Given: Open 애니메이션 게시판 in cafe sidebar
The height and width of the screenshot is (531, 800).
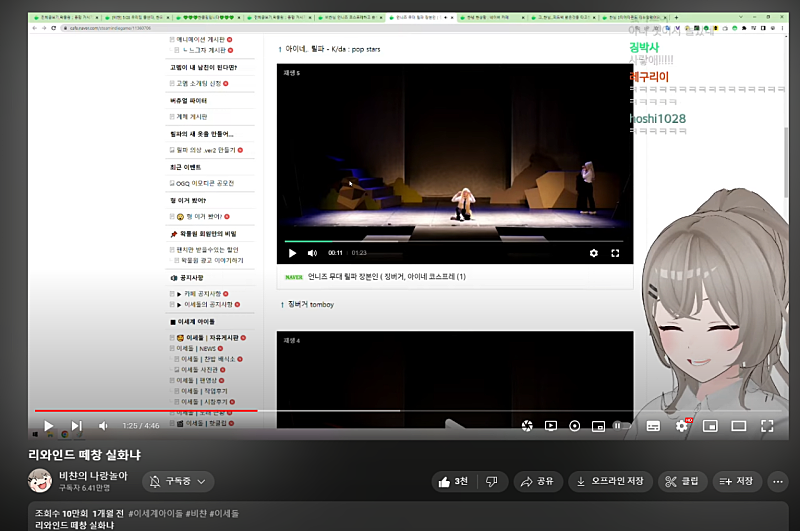Looking at the screenshot, I should (201, 39).
